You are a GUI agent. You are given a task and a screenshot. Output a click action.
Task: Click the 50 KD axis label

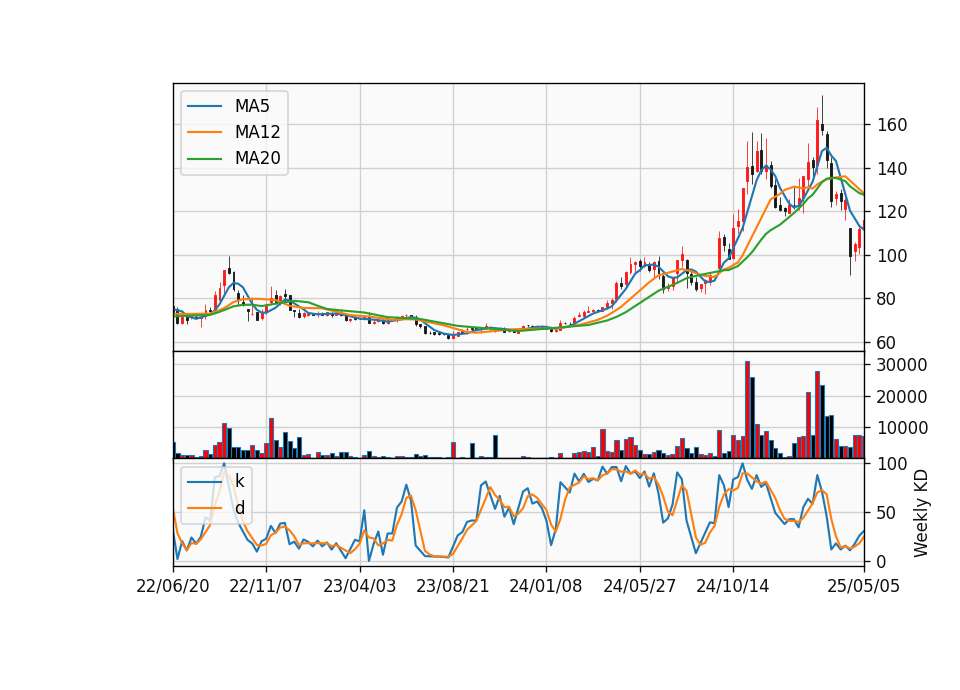pyautogui.click(x=887, y=512)
